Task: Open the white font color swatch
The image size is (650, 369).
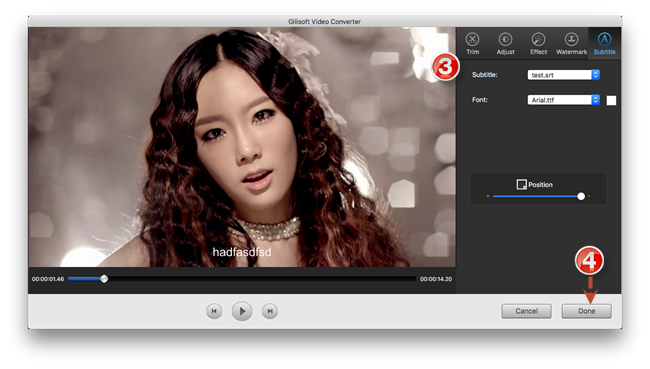Action: point(611,100)
